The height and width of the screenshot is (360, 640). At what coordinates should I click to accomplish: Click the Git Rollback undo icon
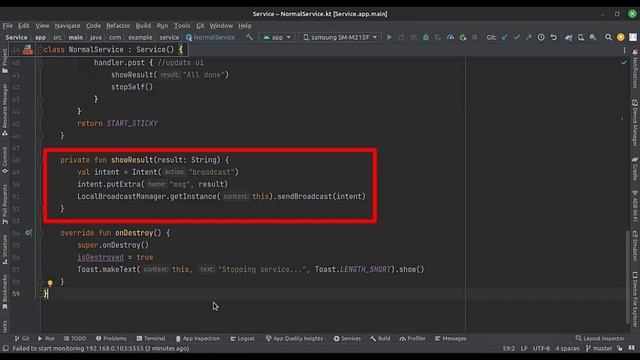coord(553,37)
